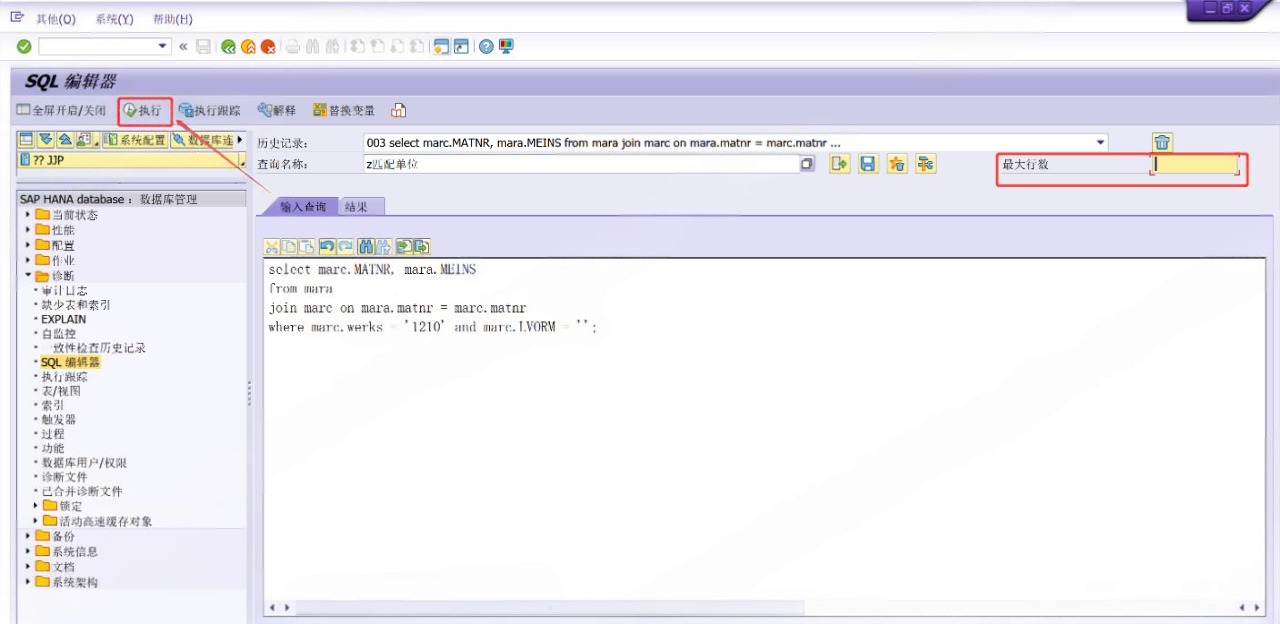This screenshot has height=624, width=1280.
Task: Expand the 系统信息 folder
Action: click(28, 551)
